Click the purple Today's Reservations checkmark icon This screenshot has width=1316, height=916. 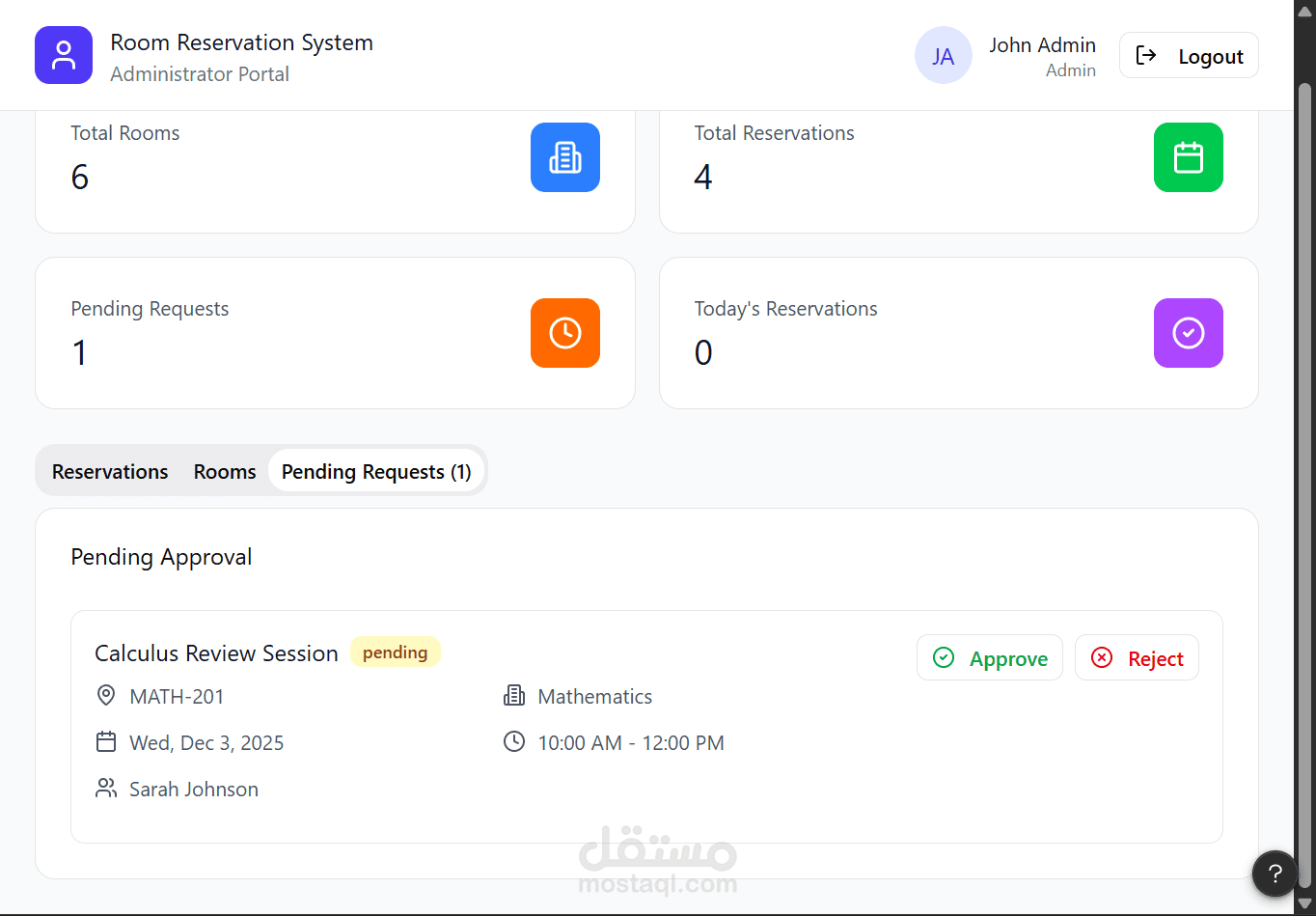(1188, 333)
